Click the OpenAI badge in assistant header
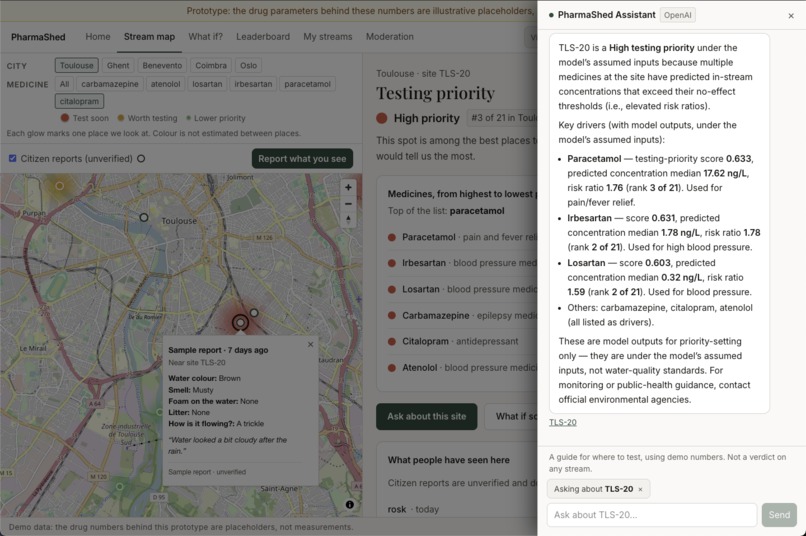This screenshot has width=806, height=536. pyautogui.click(x=677, y=15)
